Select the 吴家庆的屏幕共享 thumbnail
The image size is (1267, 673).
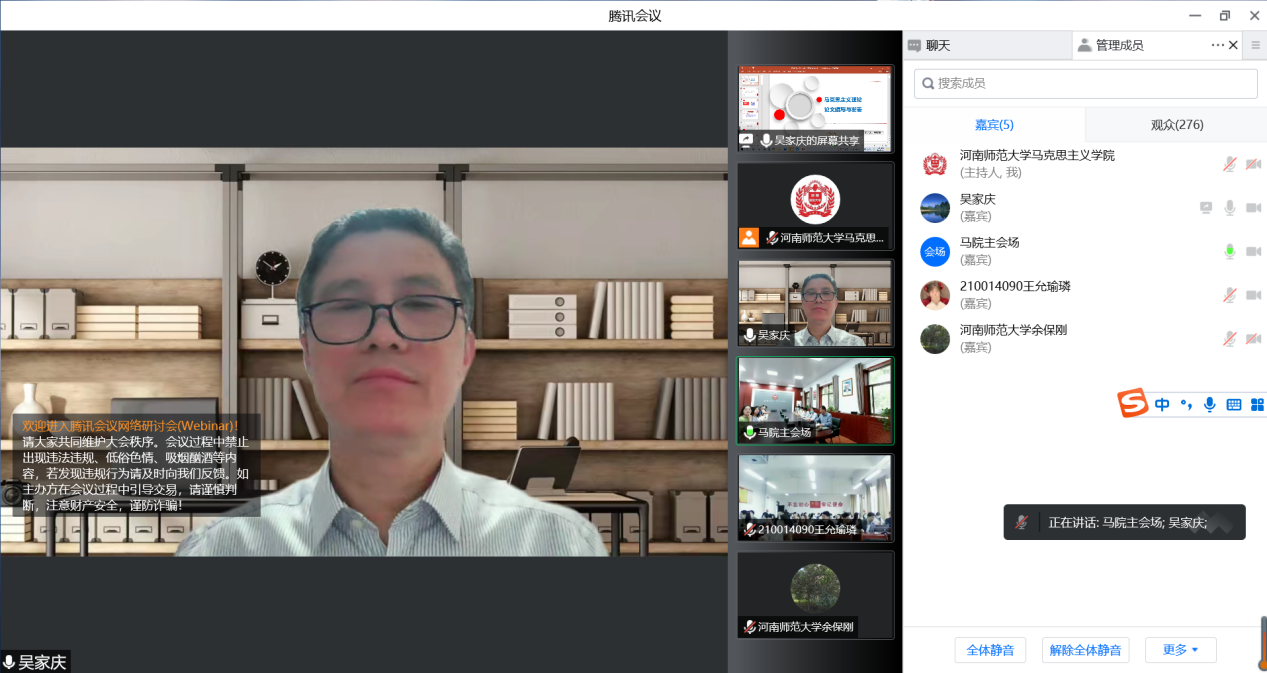[x=815, y=108]
